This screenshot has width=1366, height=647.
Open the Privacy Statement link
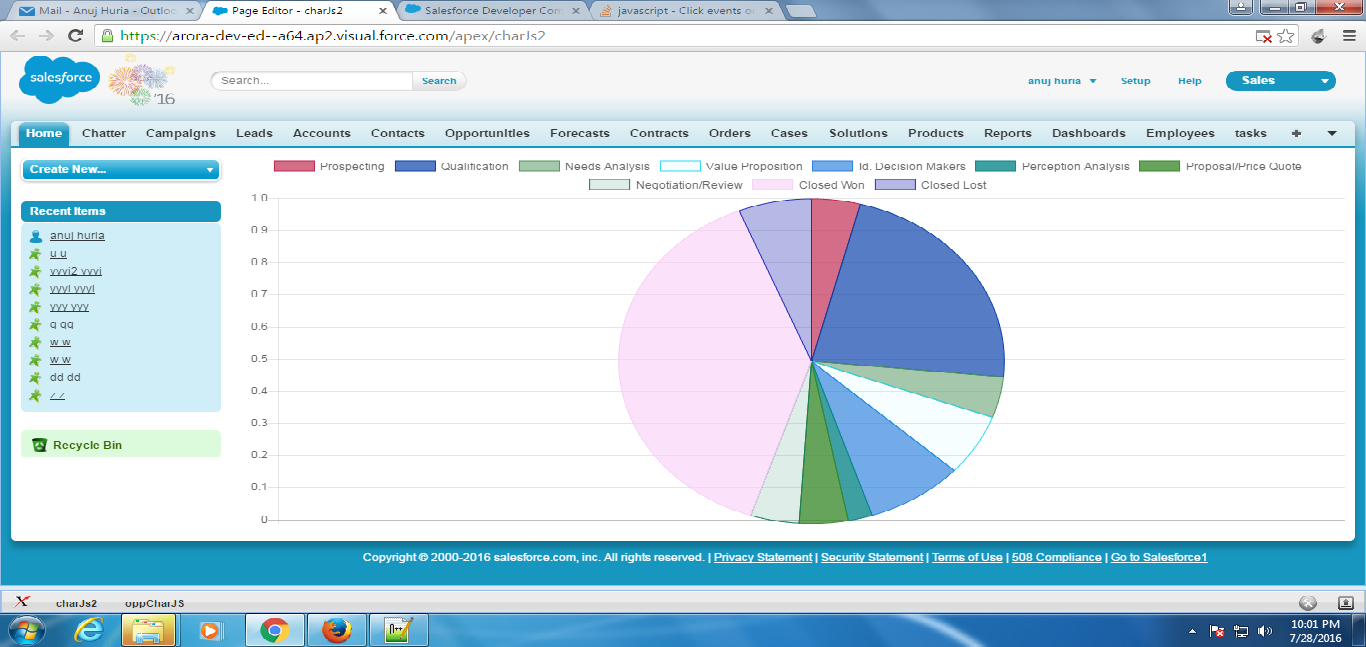pyautogui.click(x=763, y=557)
